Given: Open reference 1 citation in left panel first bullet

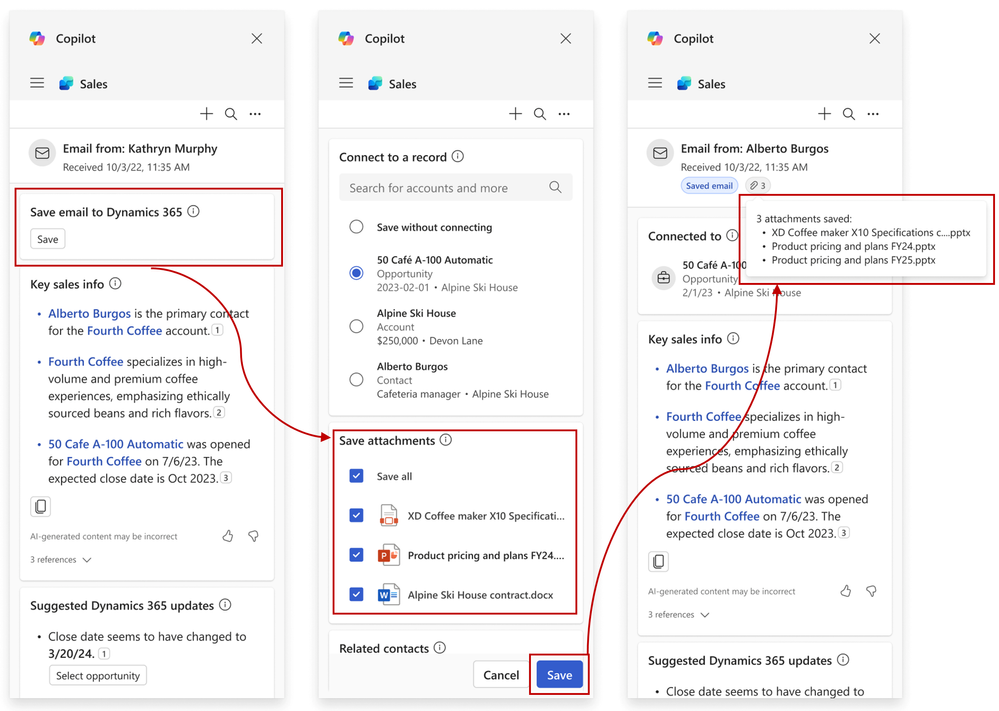Looking at the screenshot, I should click(217, 330).
